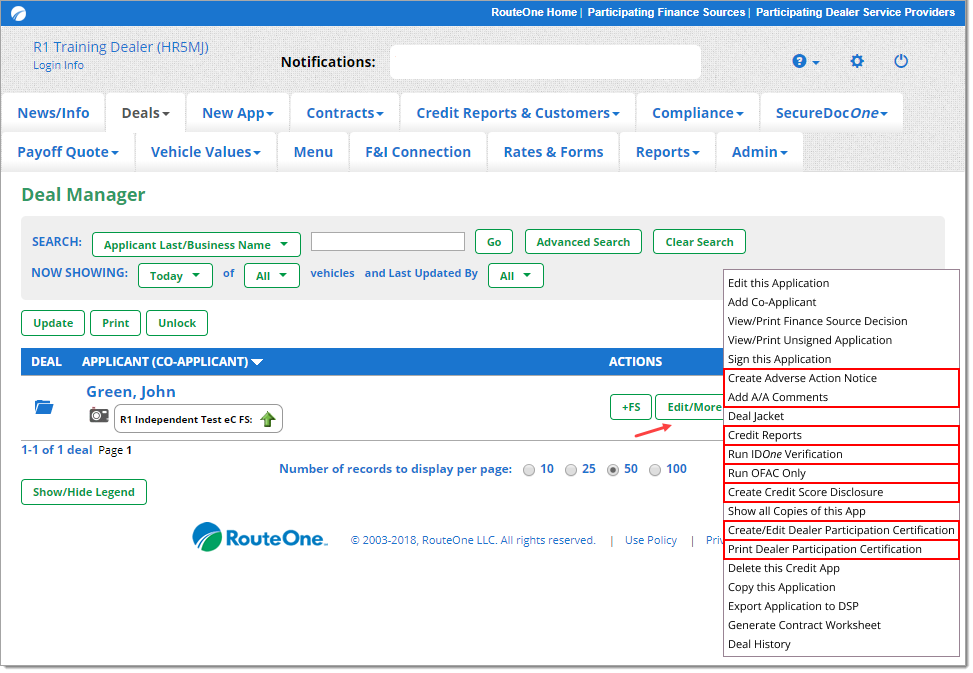
Task: Click the Unlock button
Action: [177, 323]
